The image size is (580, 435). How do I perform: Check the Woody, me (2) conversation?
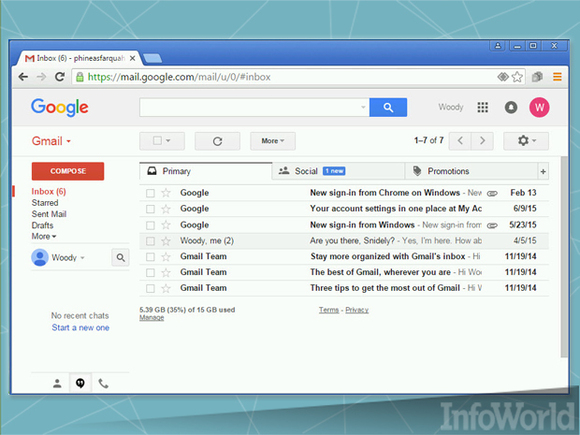point(150,241)
